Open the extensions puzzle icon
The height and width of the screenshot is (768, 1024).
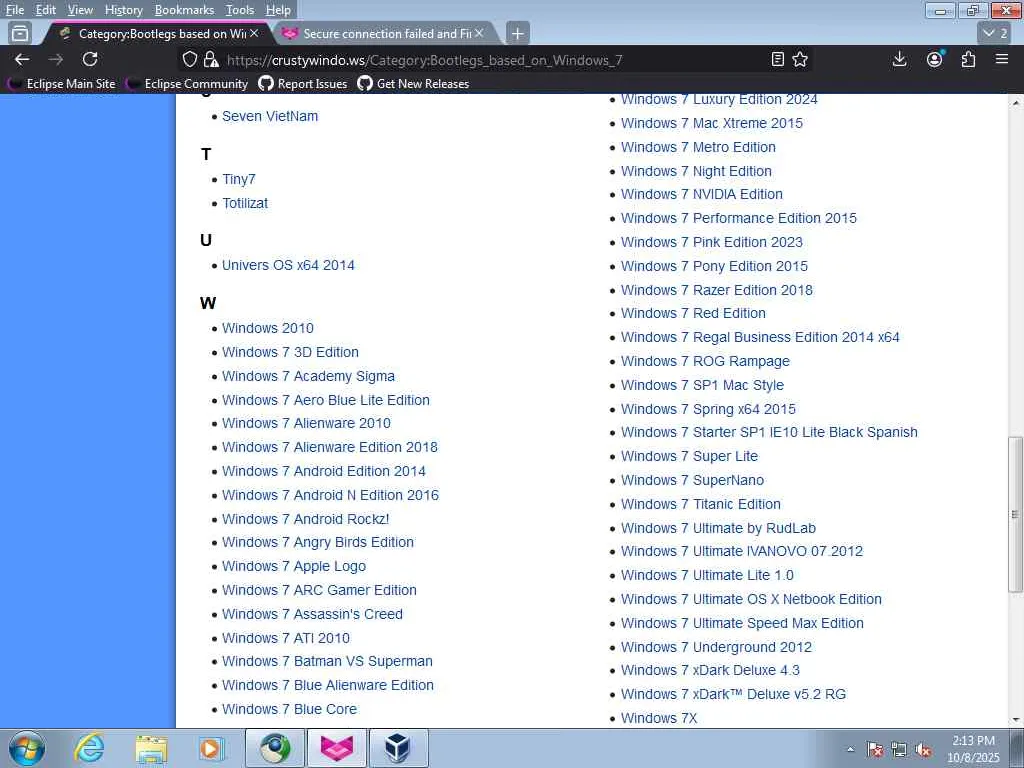click(968, 59)
